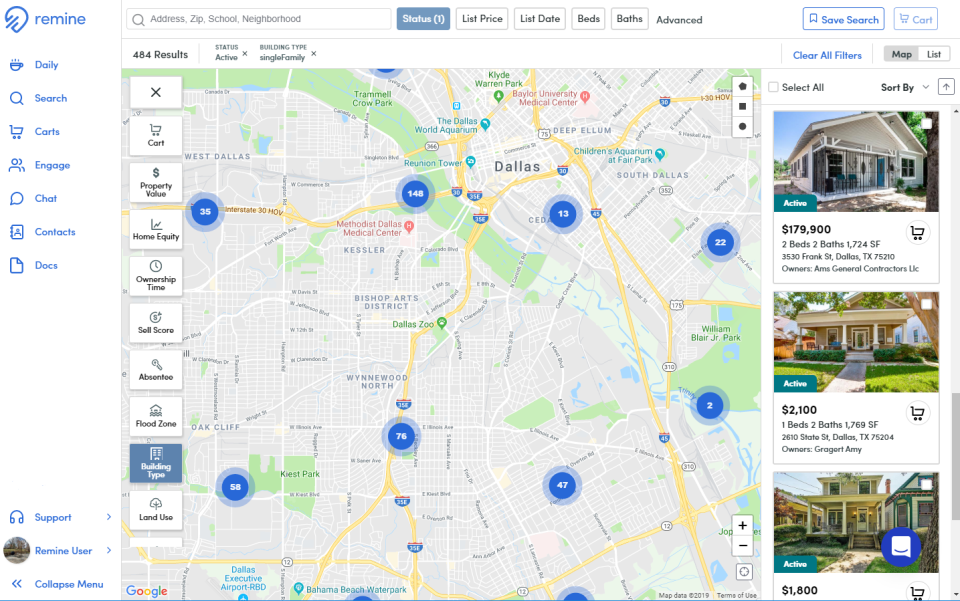This screenshot has width=960, height=601.
Task: Click the 484 Results count
Action: click(x=160, y=54)
